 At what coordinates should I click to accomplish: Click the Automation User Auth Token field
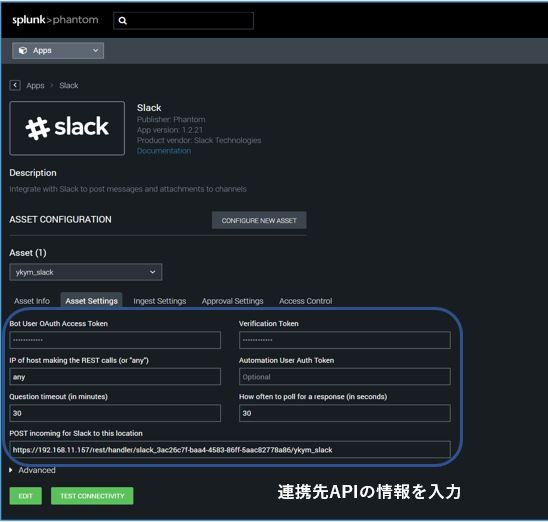[x=345, y=377]
